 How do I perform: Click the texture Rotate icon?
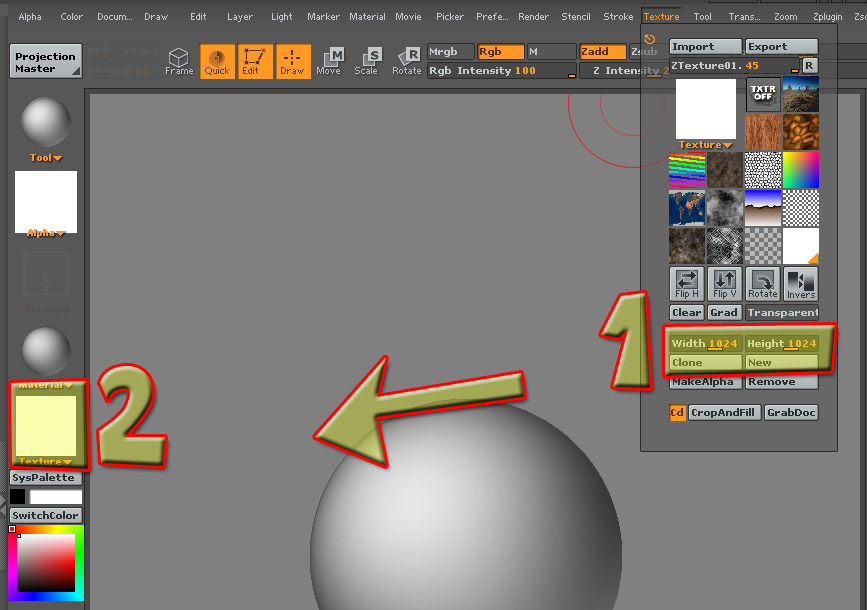pyautogui.click(x=763, y=284)
